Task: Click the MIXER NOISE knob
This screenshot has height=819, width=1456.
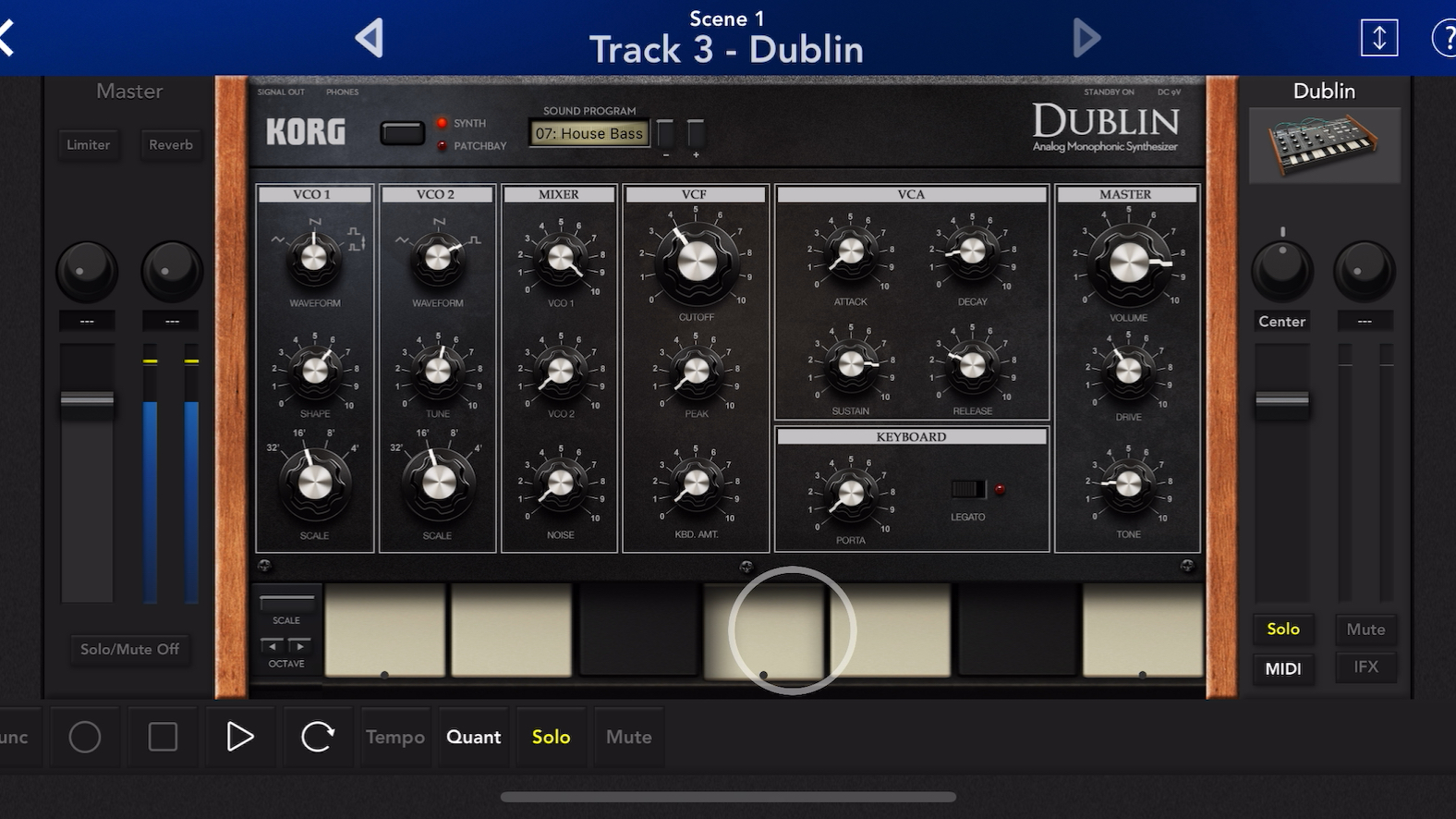Action: pyautogui.click(x=561, y=483)
